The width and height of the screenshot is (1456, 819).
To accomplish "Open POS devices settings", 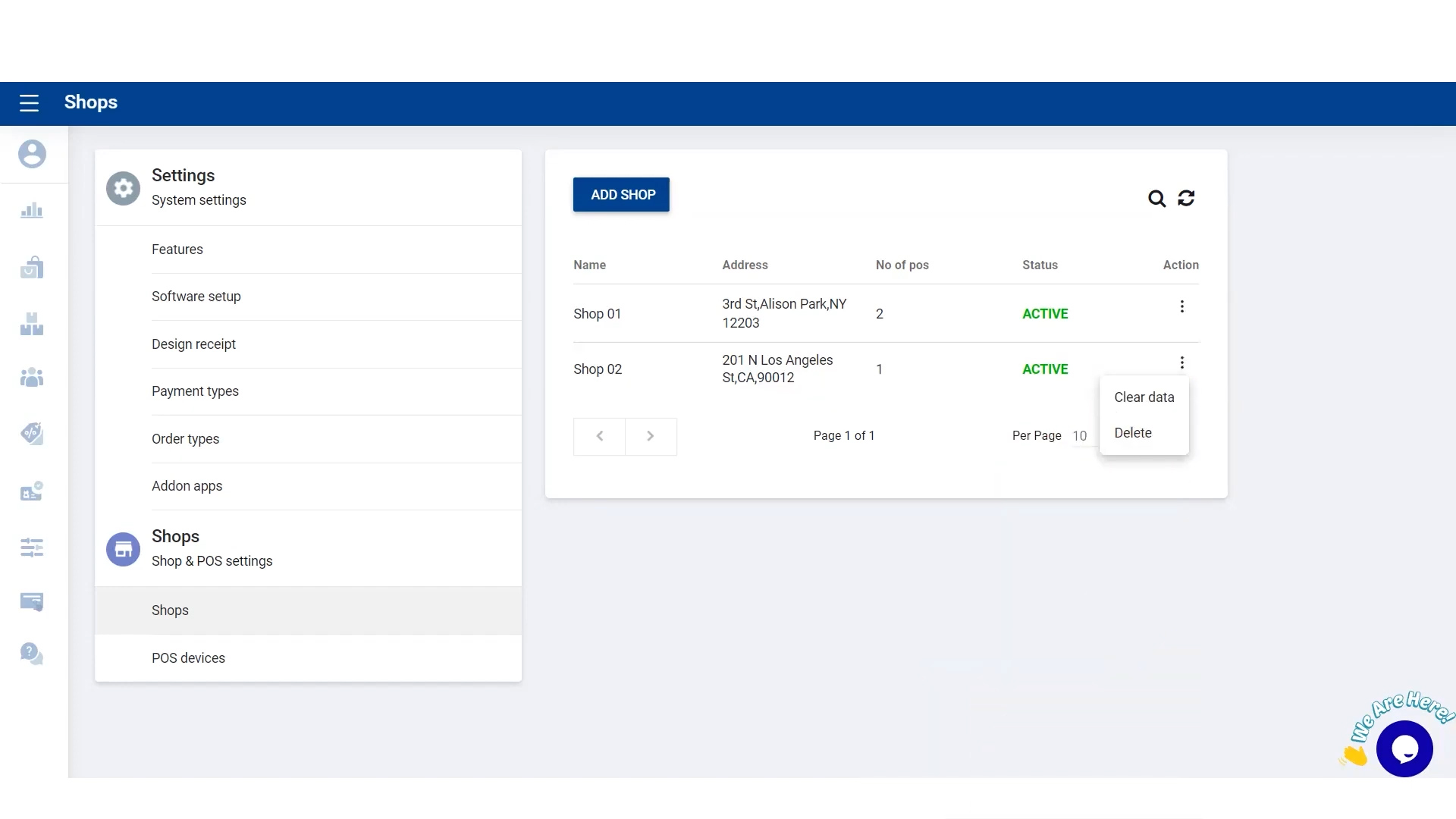I will (188, 658).
